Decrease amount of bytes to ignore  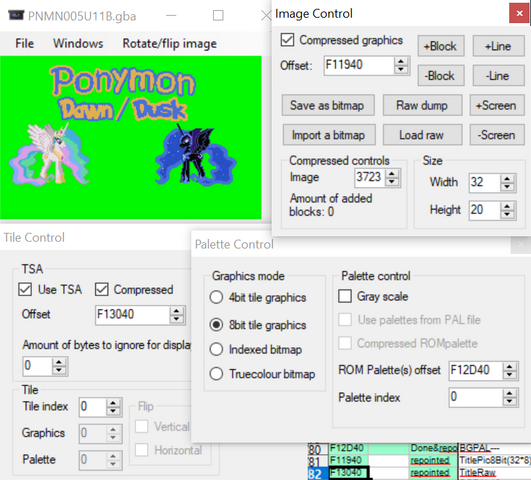[x=59, y=370]
